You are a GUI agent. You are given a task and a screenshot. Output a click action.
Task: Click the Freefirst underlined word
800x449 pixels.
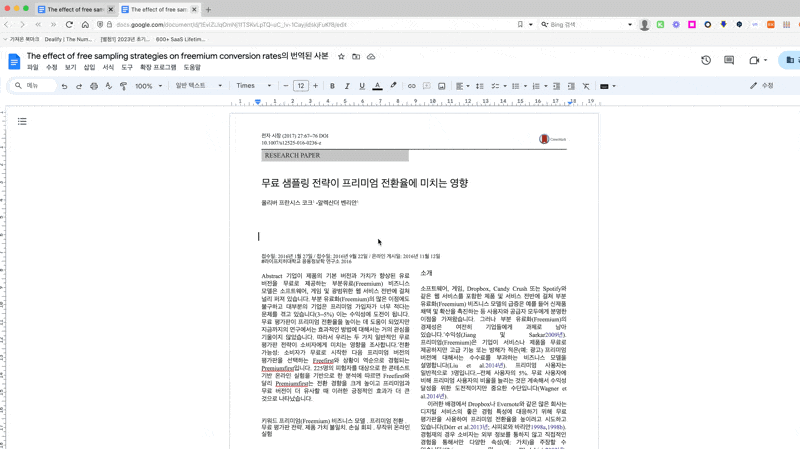[323, 360]
